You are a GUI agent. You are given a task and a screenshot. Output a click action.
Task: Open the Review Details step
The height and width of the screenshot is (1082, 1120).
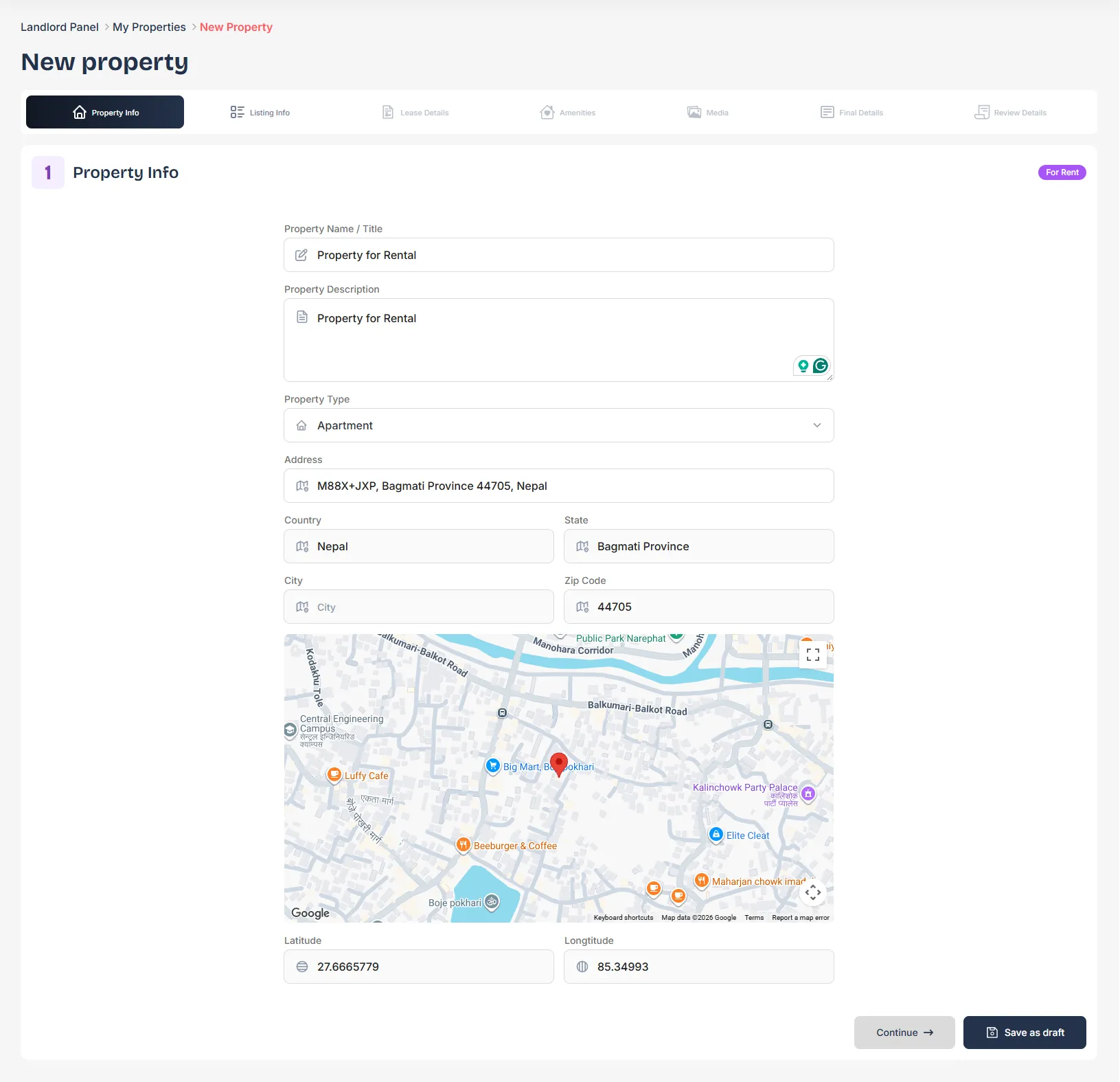[1010, 113]
